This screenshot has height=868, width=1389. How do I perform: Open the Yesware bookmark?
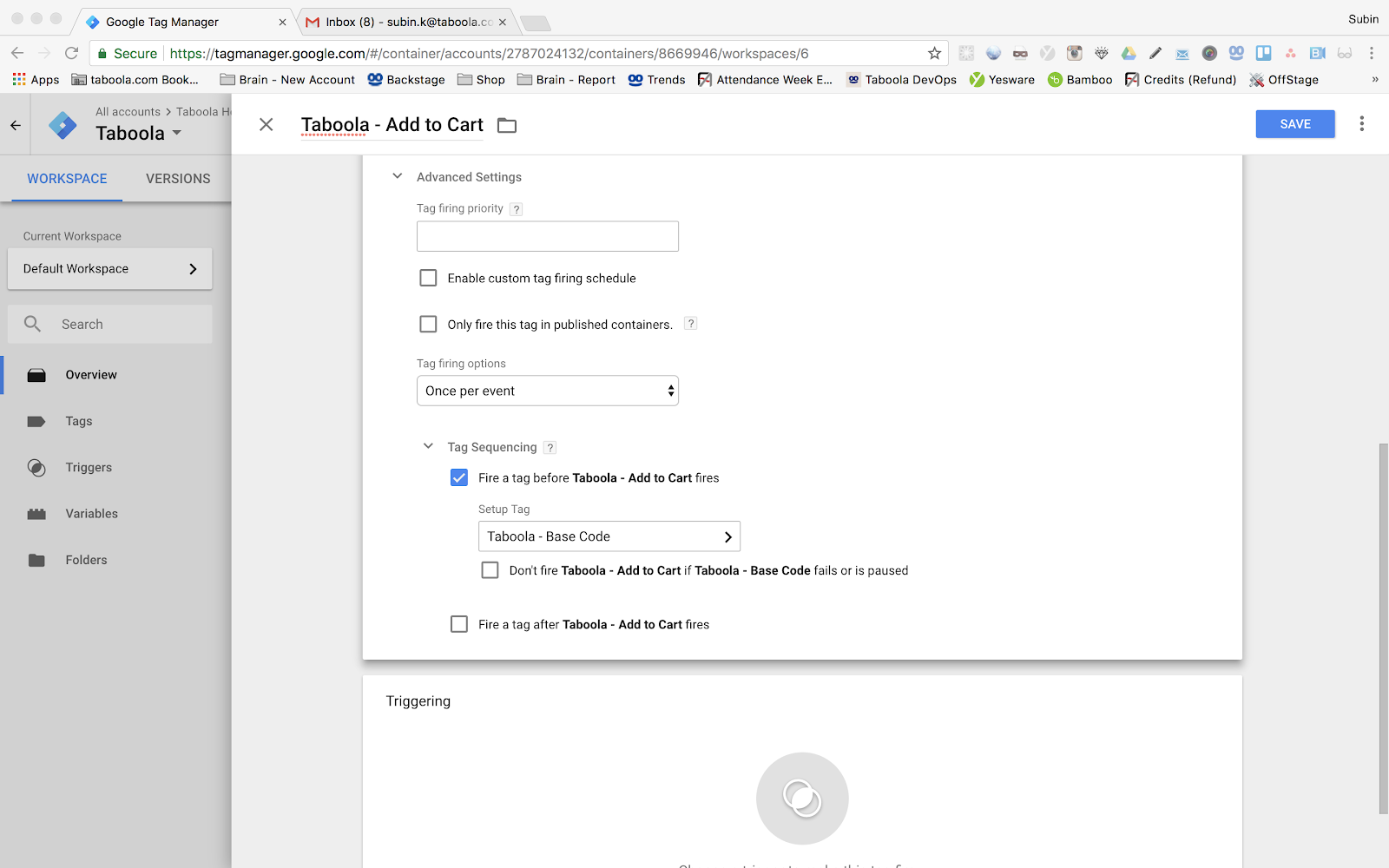click(1002, 79)
